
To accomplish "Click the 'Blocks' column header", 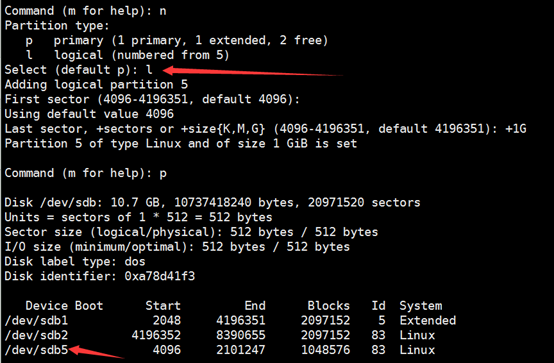I will click(329, 306).
